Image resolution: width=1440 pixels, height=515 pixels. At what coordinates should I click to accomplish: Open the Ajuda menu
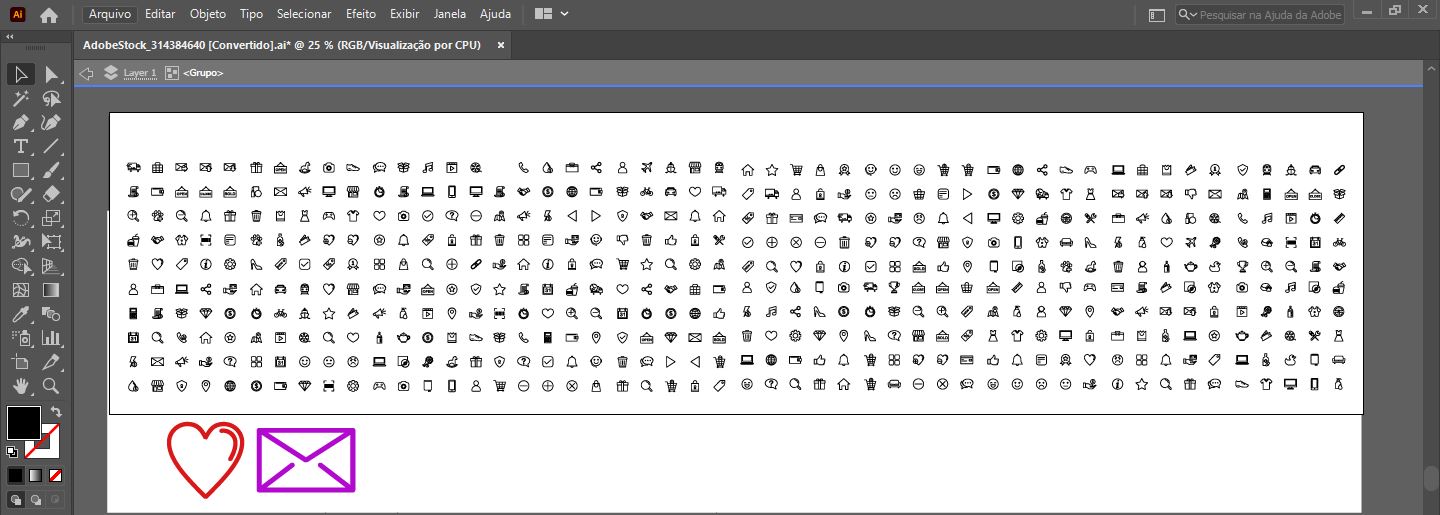495,14
